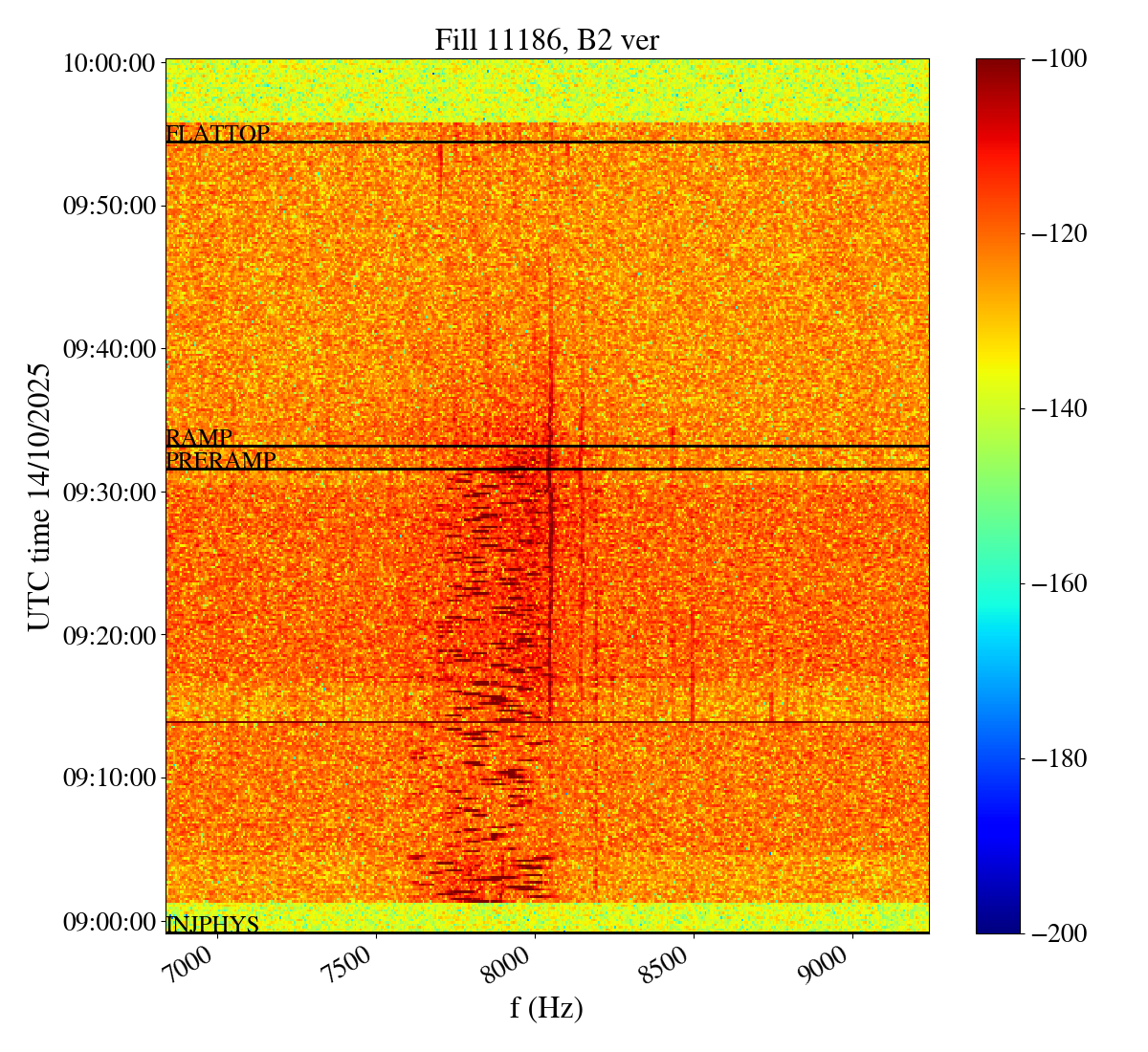This screenshot has width=1148, height=1052.
Task: Click the 09:20:00 time tick label
Action: [x=109, y=634]
